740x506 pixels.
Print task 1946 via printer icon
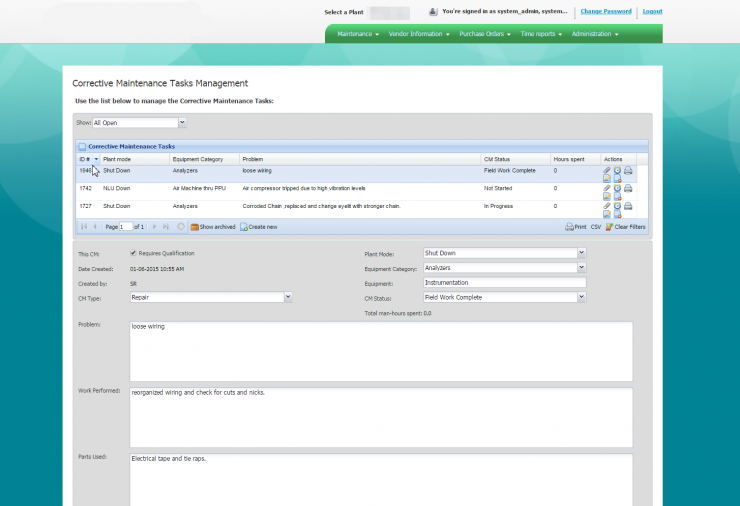coord(628,170)
